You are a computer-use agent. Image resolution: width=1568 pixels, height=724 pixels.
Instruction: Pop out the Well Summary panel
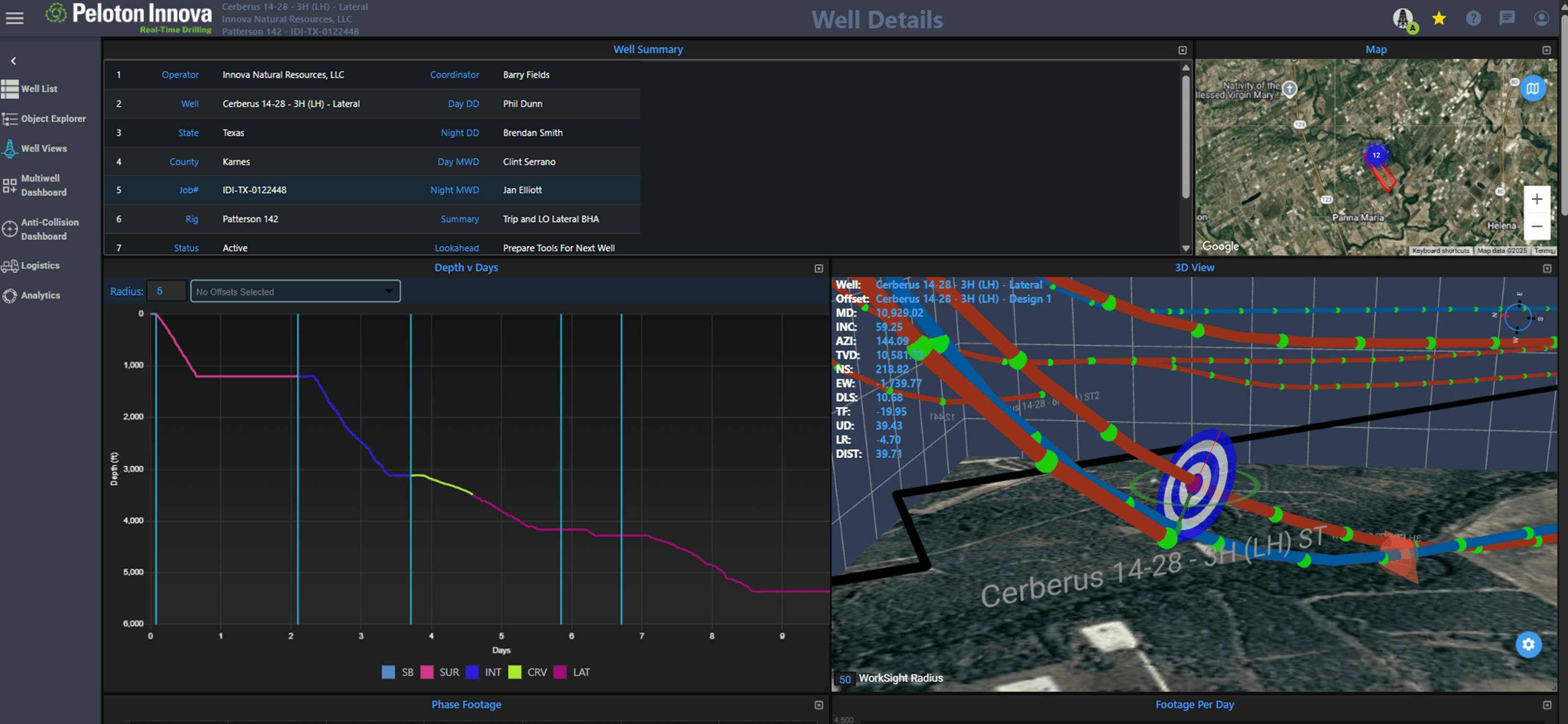point(1182,49)
